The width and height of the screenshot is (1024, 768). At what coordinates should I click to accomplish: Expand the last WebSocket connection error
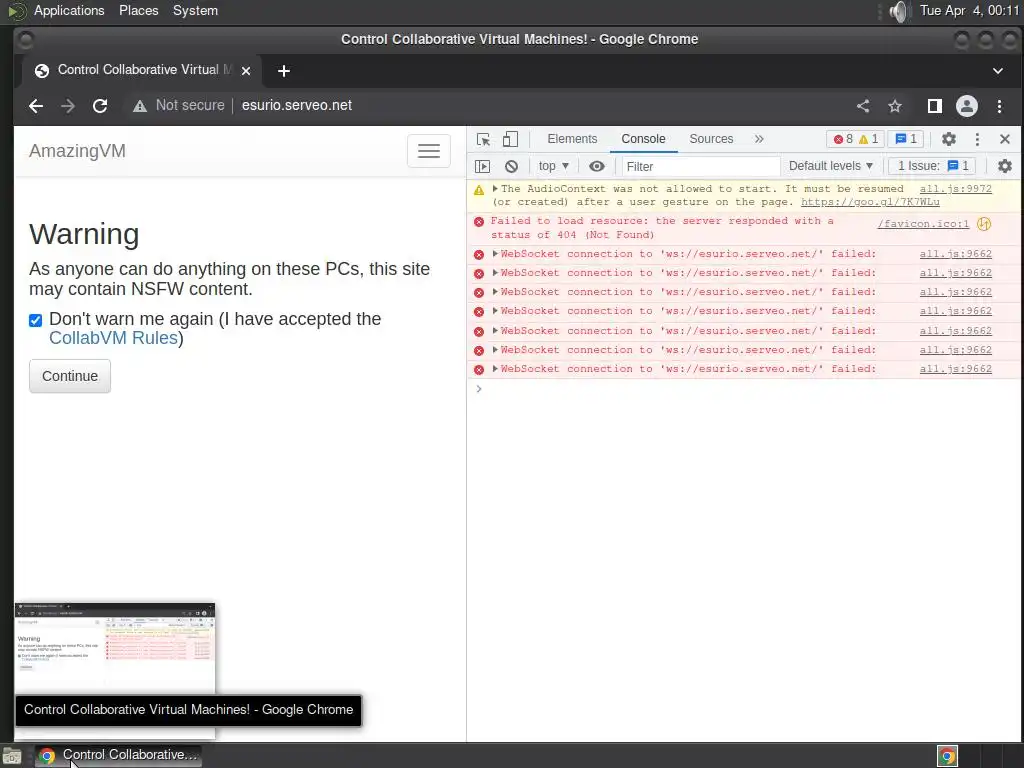coord(495,369)
